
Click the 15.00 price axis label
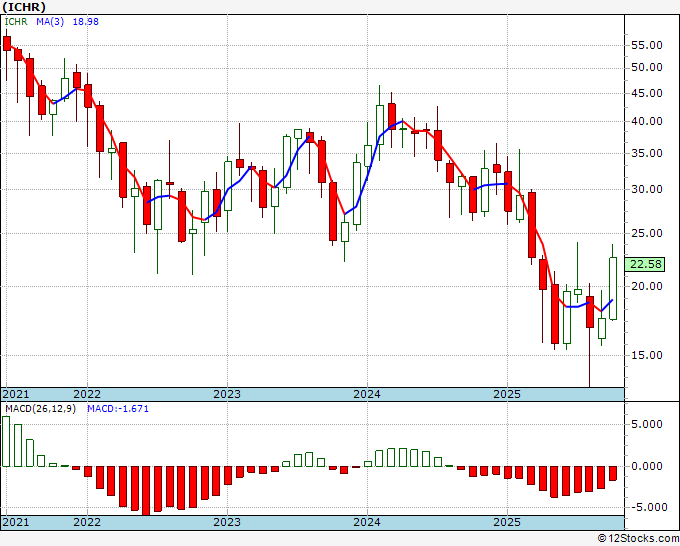pos(646,355)
